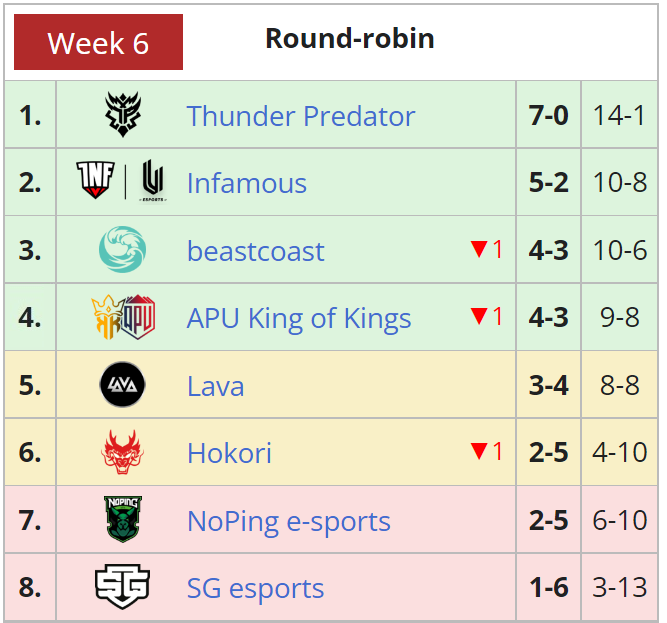
Task: Click the Thunder Predator team logo
Action: 123,114
